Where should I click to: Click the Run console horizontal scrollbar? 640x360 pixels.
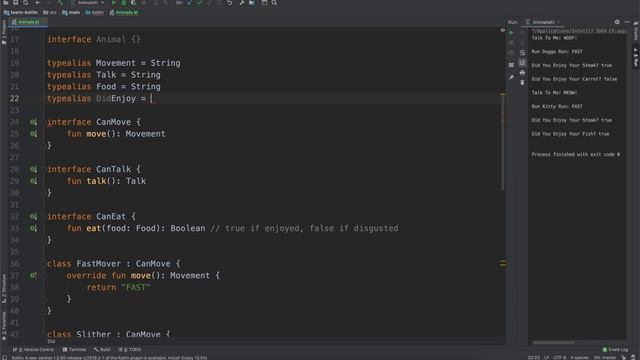554,342
